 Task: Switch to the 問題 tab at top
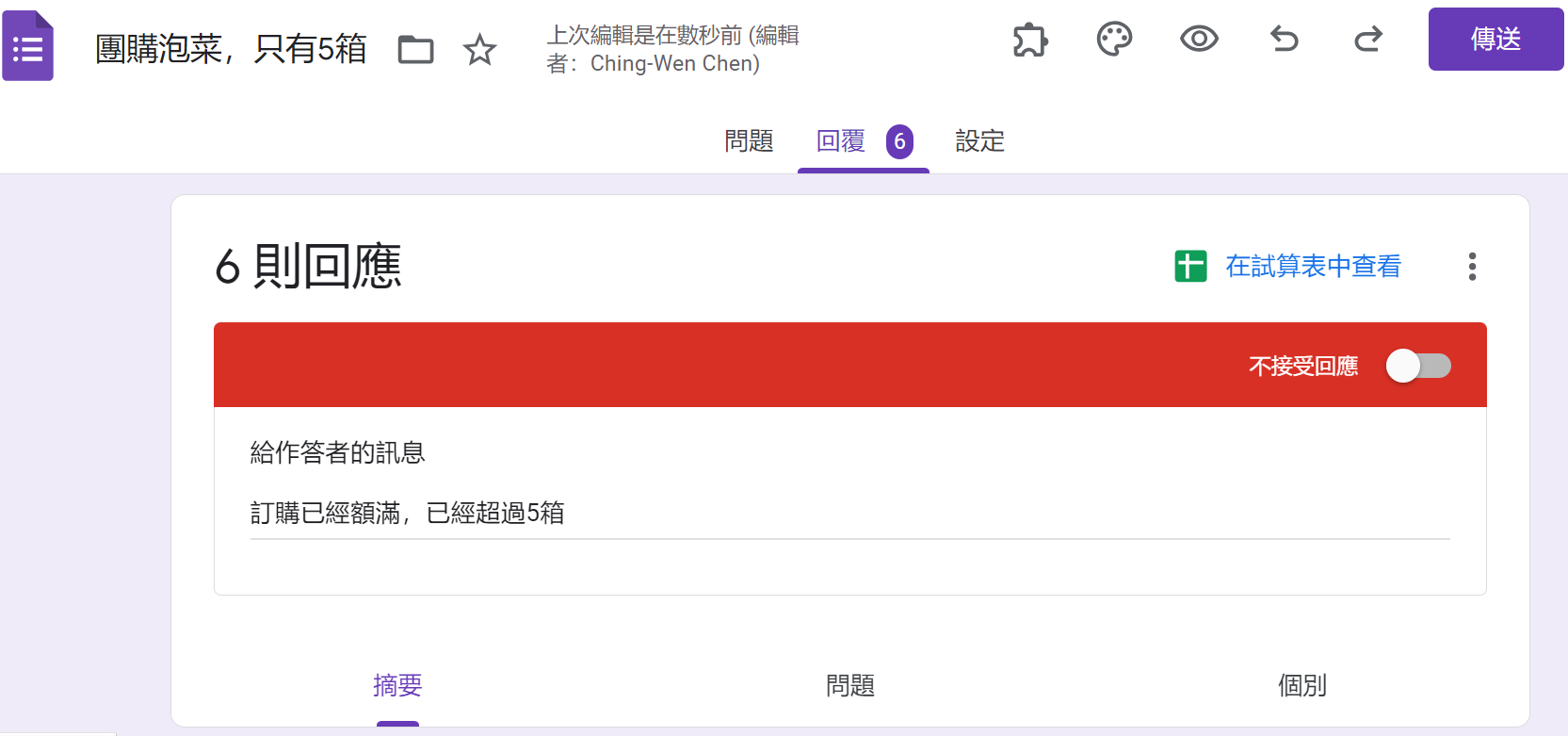749,141
